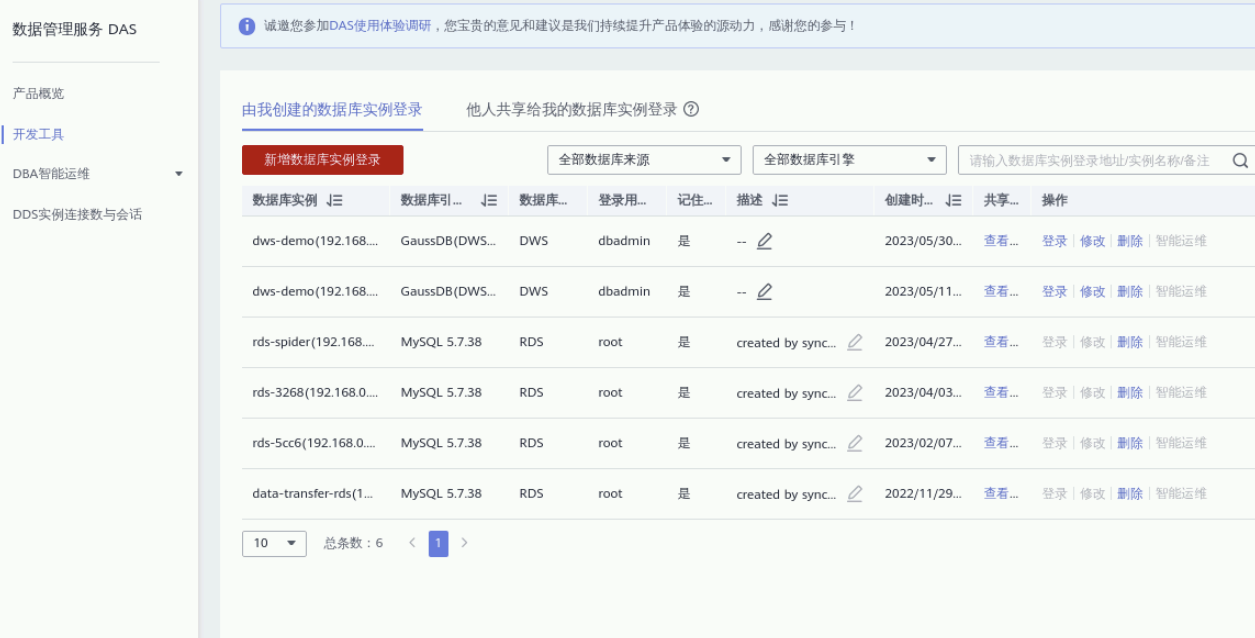
Task: Open the page size dropdown showing 10
Action: coord(274,543)
